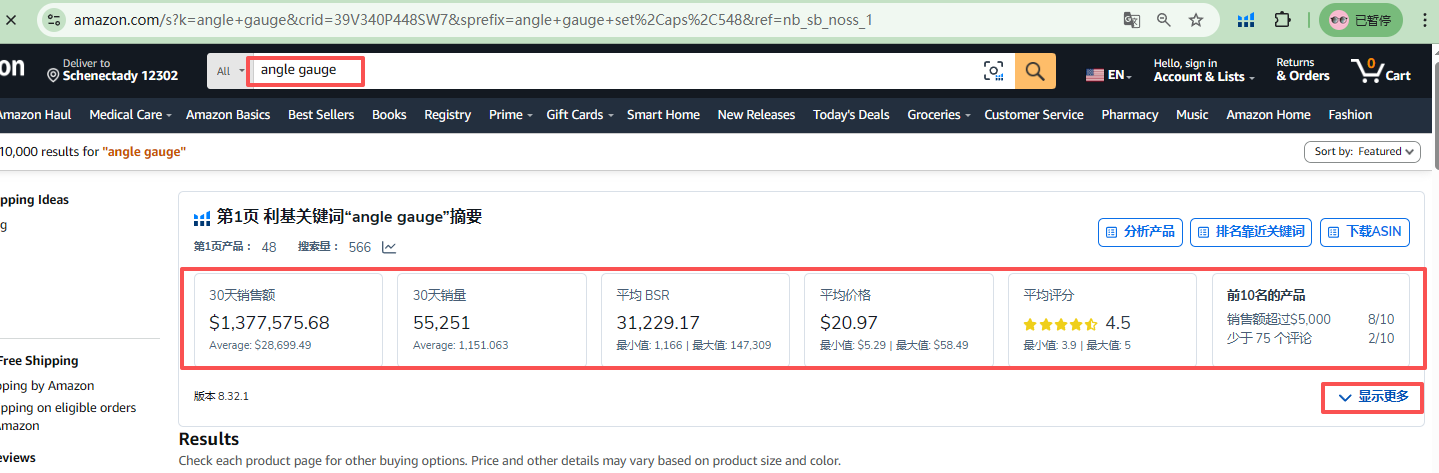
Task: Click the Returns & Orders link
Action: pyautogui.click(x=1302, y=70)
